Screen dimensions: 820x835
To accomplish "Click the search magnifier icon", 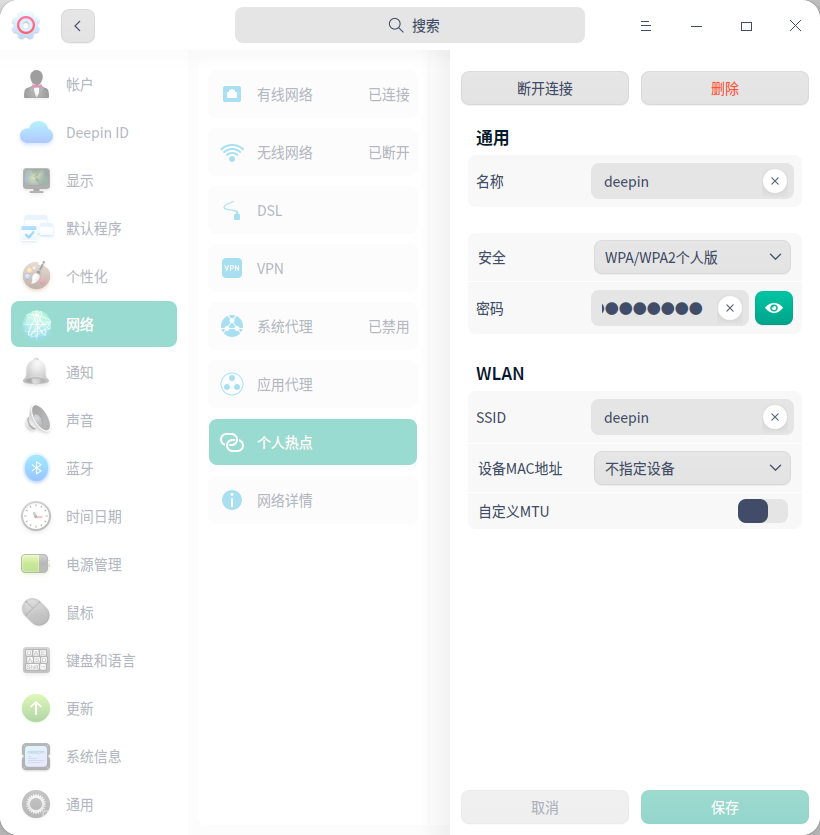I will click(x=396, y=25).
